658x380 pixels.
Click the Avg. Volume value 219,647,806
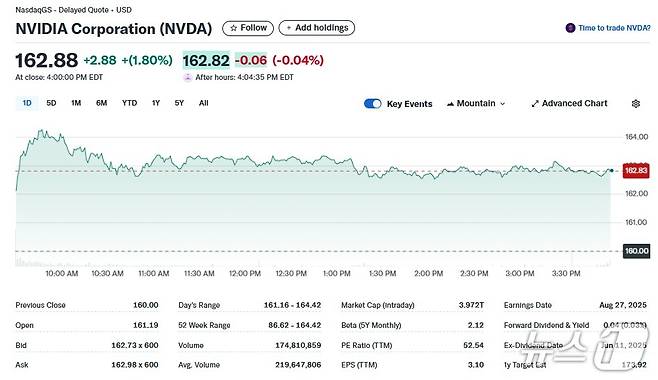pyautogui.click(x=298, y=365)
